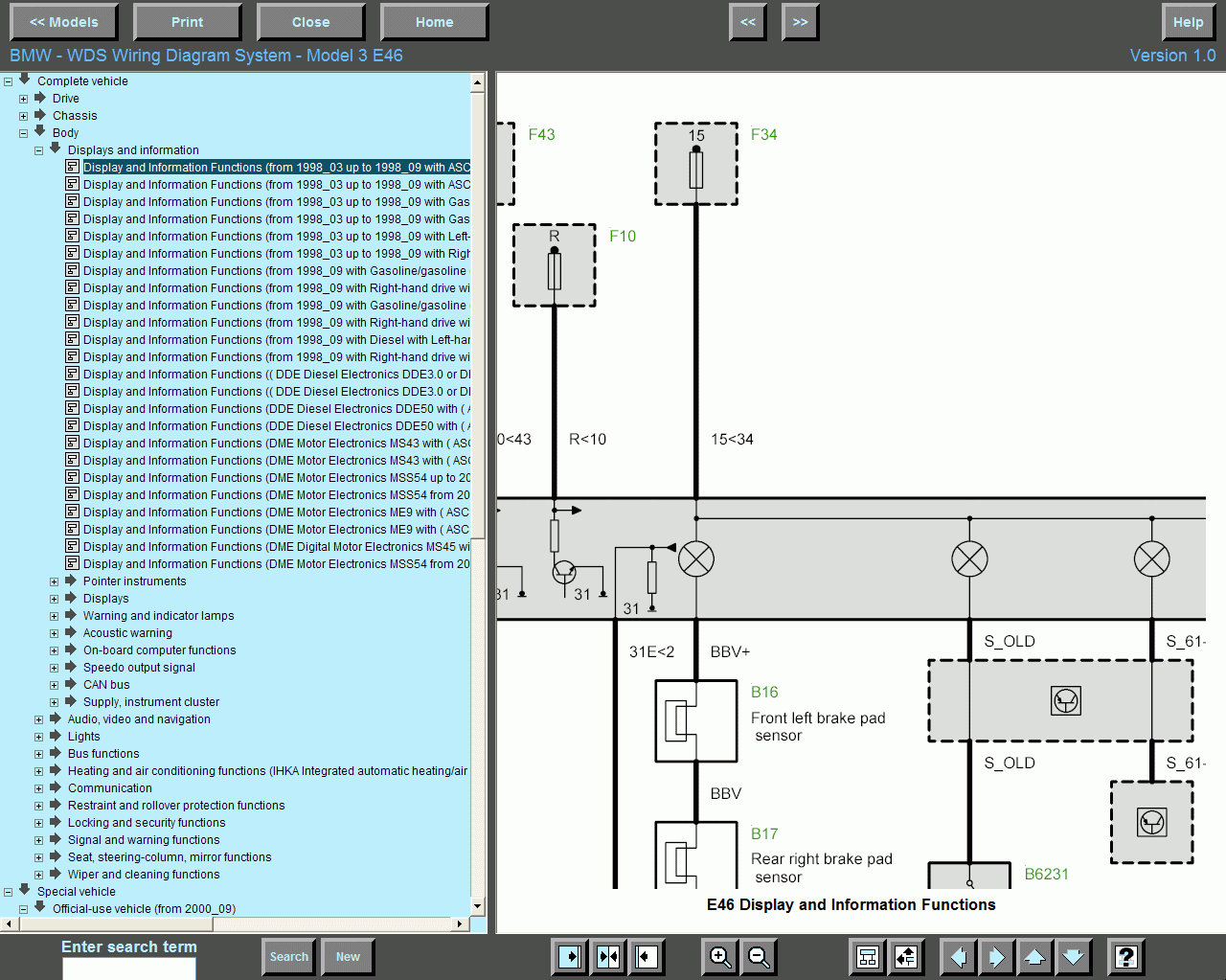Collapse the Special vehicle node

(9, 892)
